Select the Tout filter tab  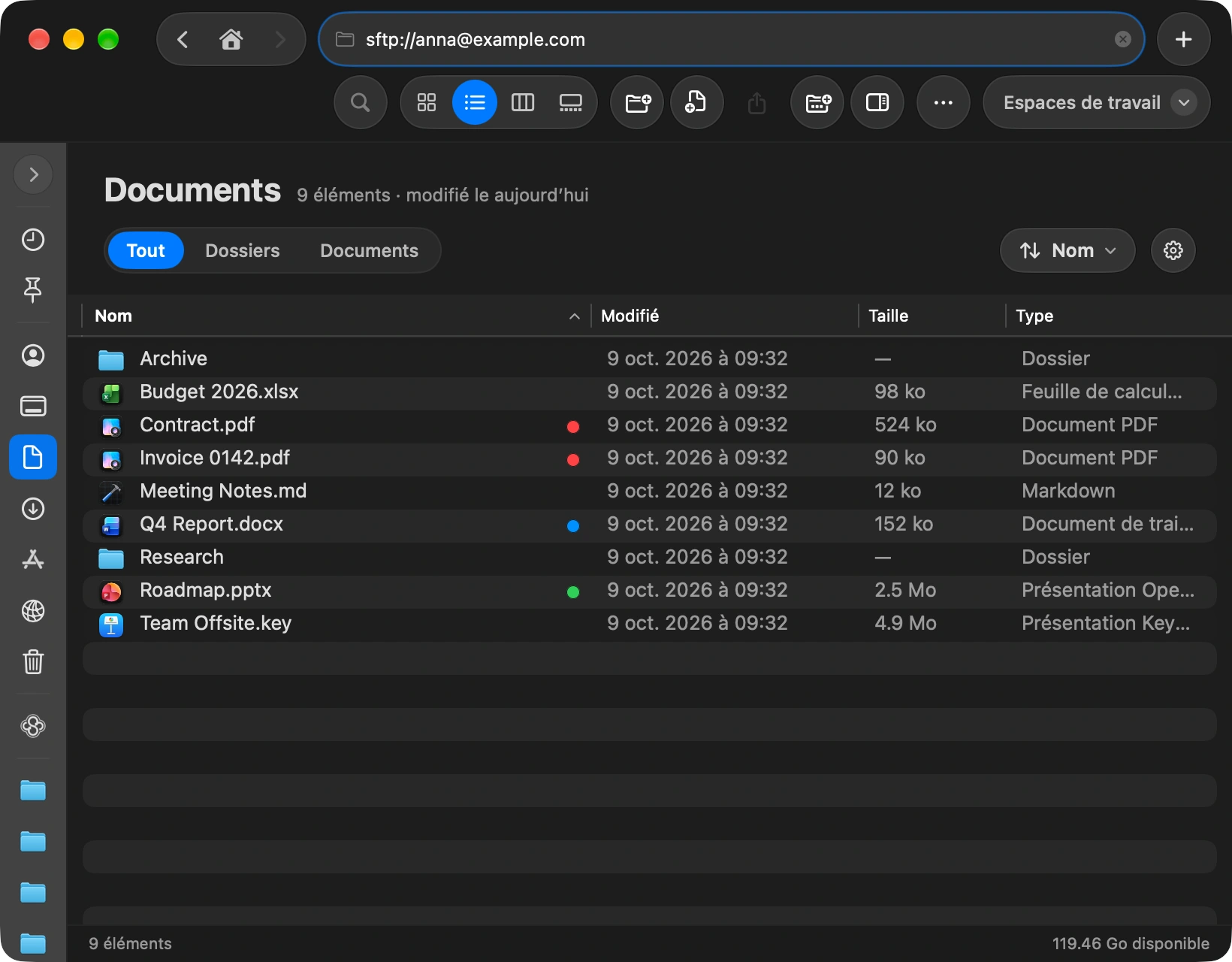146,250
